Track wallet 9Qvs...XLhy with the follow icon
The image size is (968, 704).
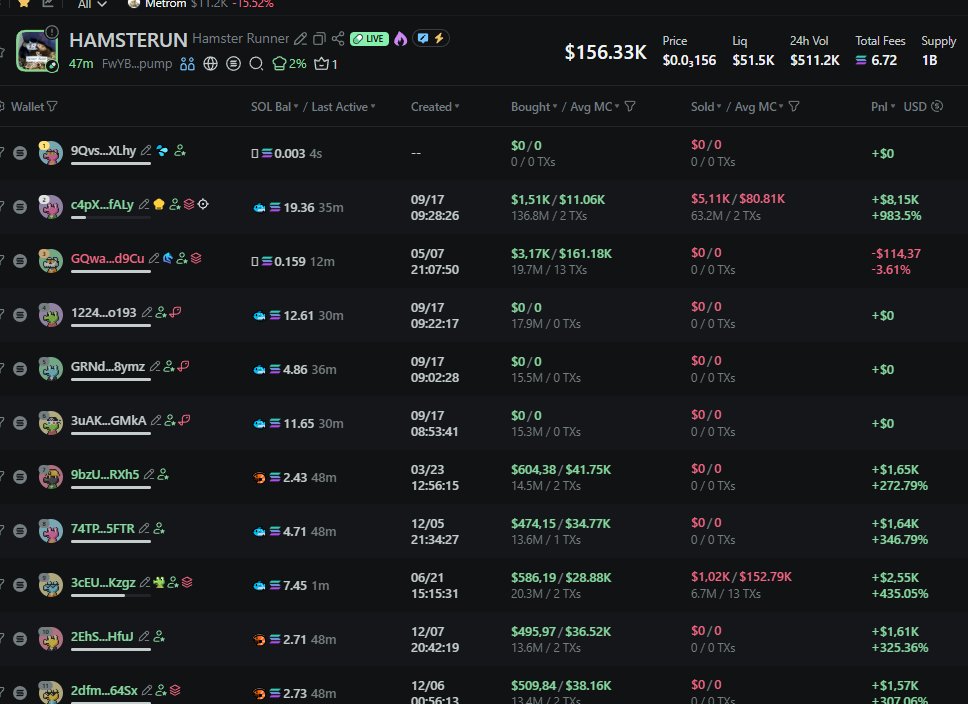coord(180,150)
